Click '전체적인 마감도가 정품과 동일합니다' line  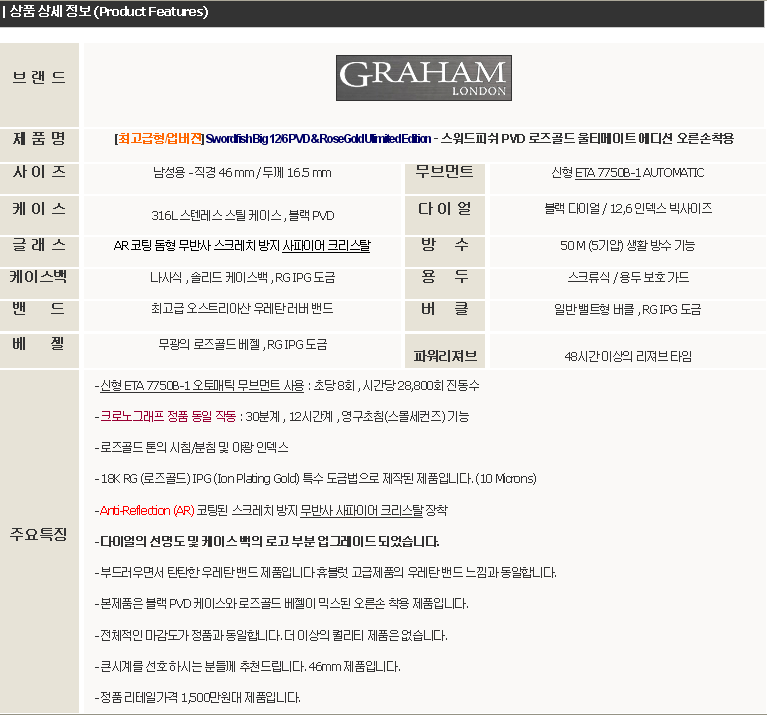[x=271, y=636]
